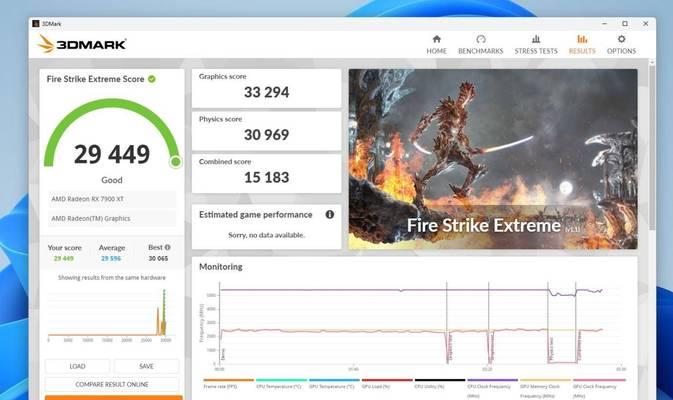Click Your score value 29 449
673x400 pixels.
coord(64,258)
